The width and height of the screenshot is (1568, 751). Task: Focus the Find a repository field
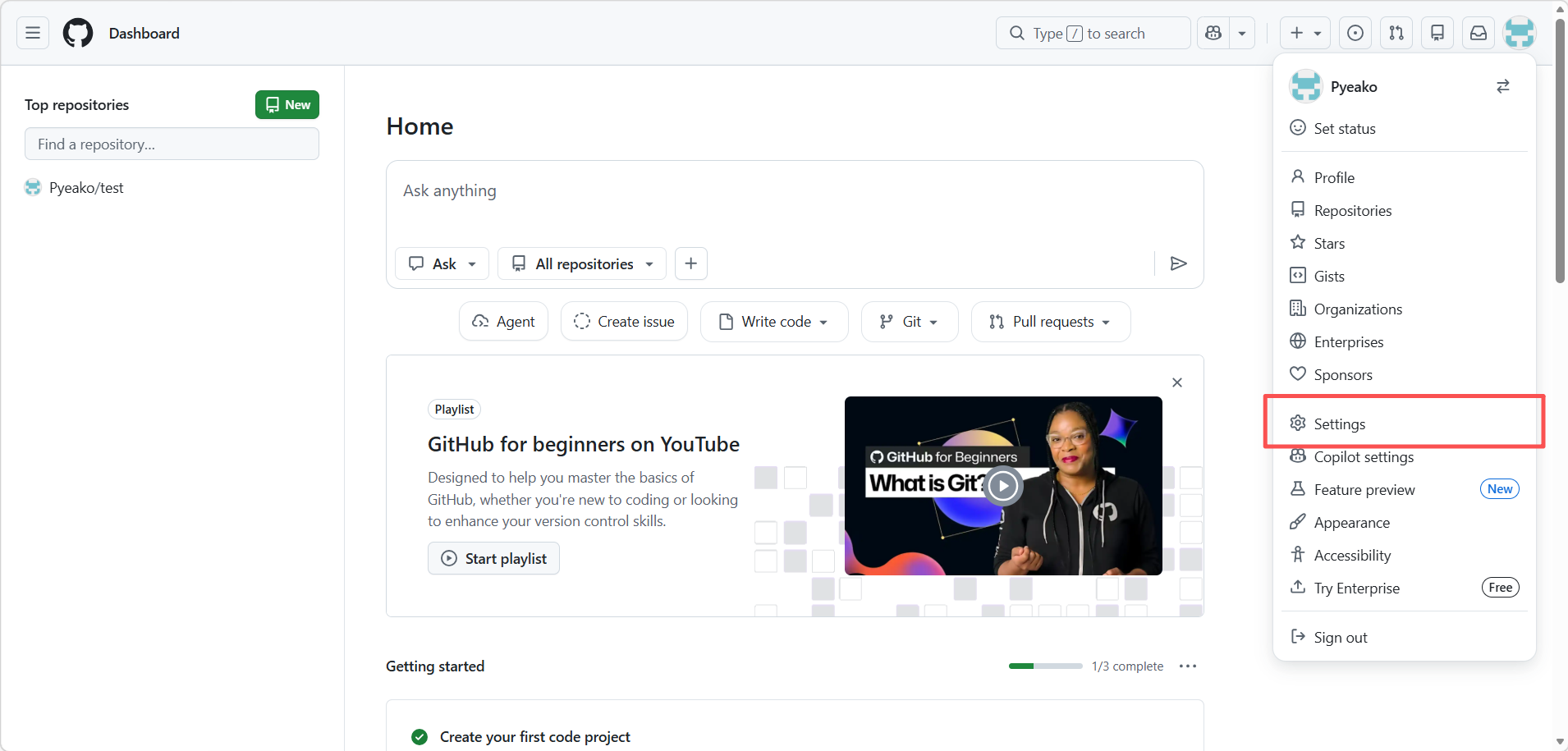[172, 144]
